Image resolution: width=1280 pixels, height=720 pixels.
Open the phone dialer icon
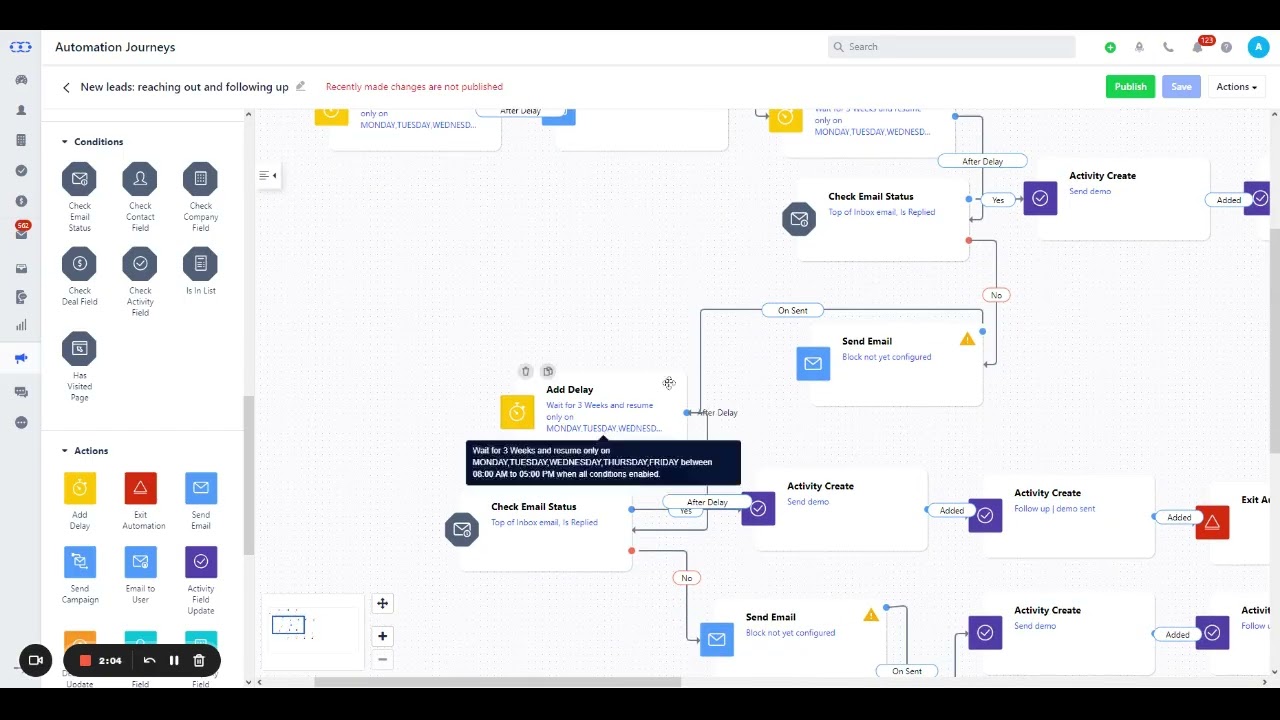(1168, 47)
